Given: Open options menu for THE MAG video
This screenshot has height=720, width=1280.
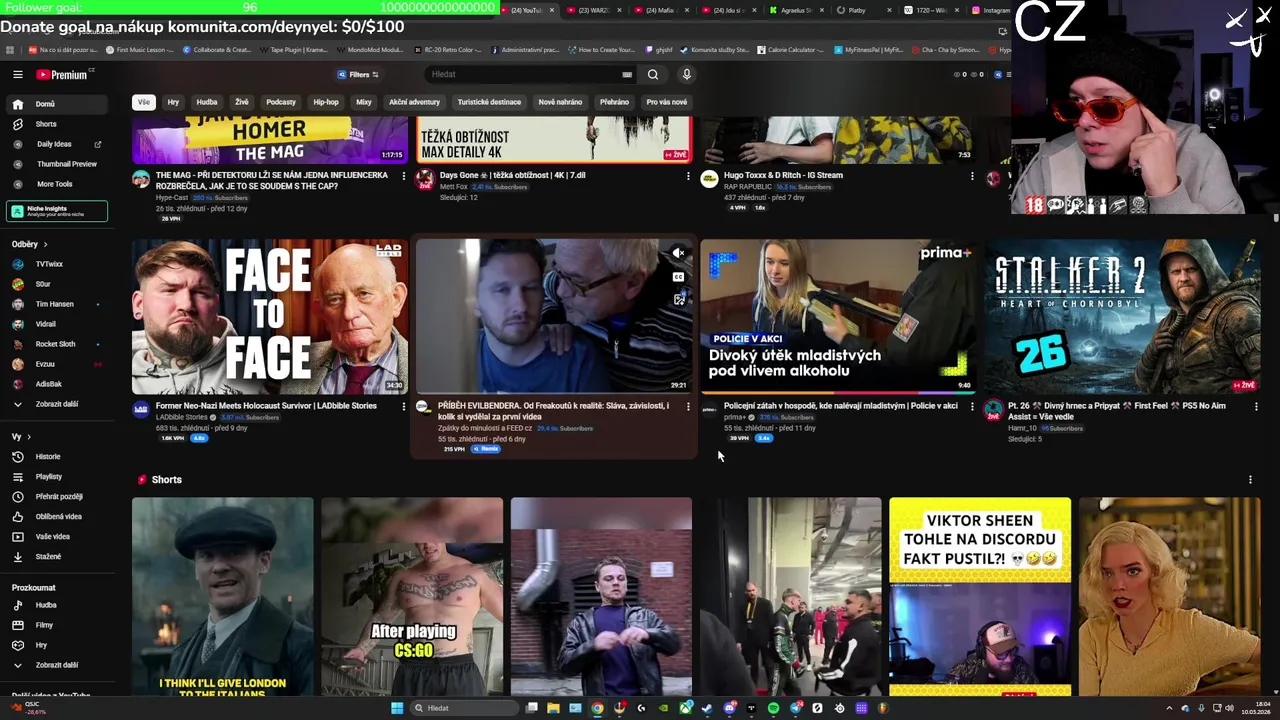Looking at the screenshot, I should 404,176.
